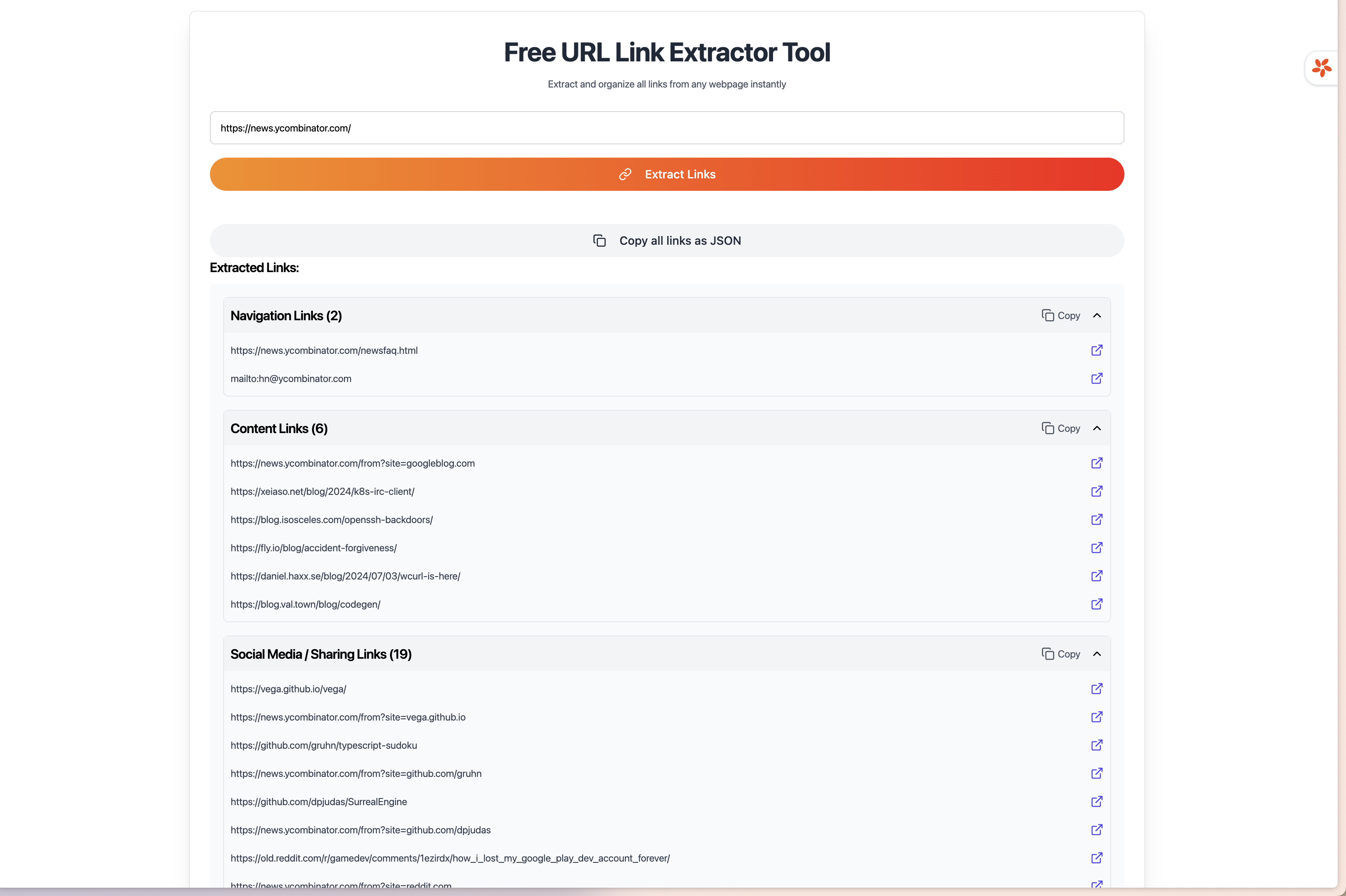Screen dimensions: 1346x896
Task: Select the from?site=vega.github.io URL text
Action: (348, 716)
